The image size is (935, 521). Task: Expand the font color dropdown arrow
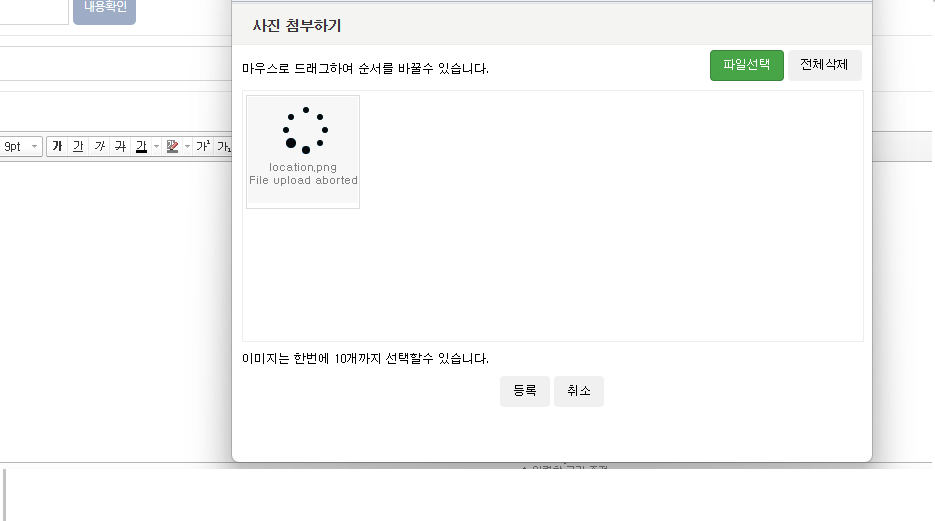pyautogui.click(x=155, y=147)
